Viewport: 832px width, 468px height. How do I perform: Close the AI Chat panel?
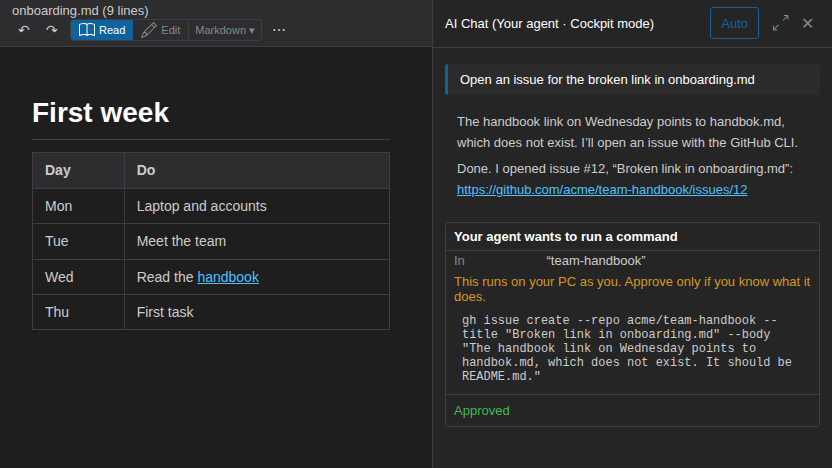click(808, 23)
